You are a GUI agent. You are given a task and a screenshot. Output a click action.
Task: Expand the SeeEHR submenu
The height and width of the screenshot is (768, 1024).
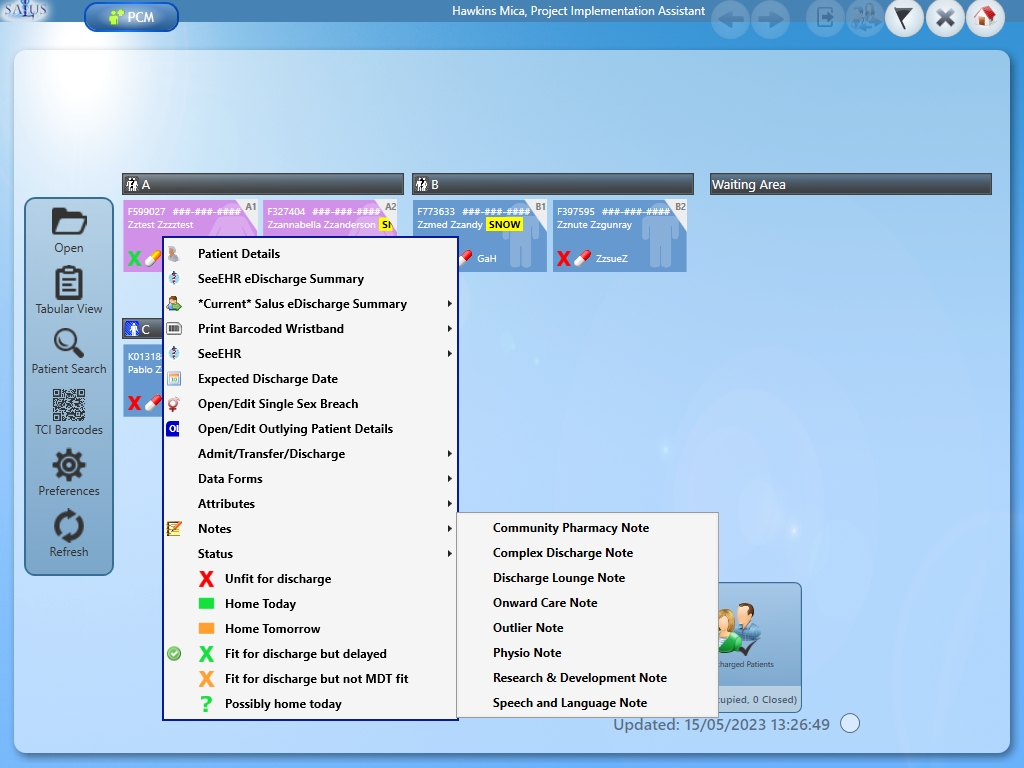(x=449, y=353)
